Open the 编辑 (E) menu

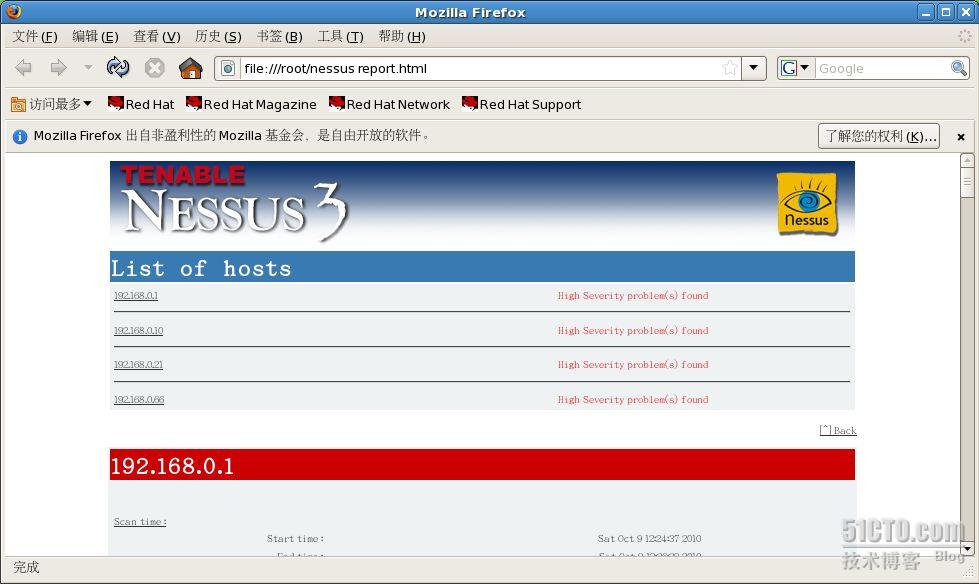pos(95,36)
